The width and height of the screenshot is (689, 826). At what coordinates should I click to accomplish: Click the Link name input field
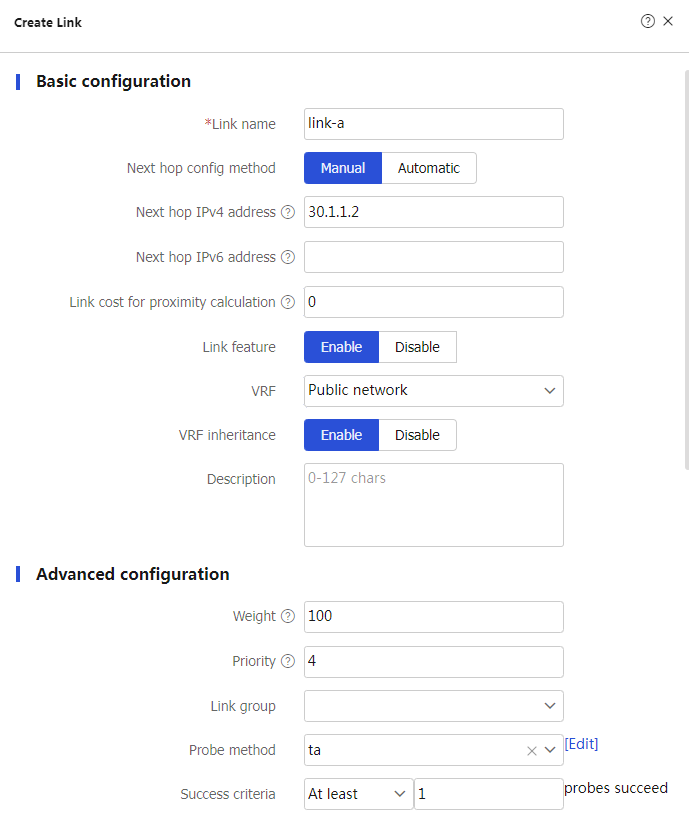[434, 124]
